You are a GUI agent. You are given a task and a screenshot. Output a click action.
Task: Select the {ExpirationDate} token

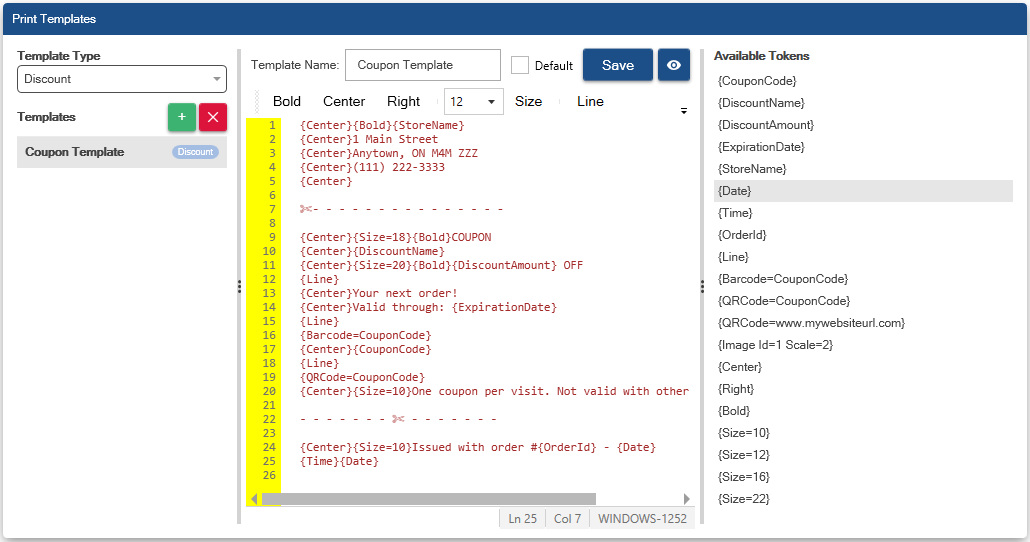(x=761, y=147)
